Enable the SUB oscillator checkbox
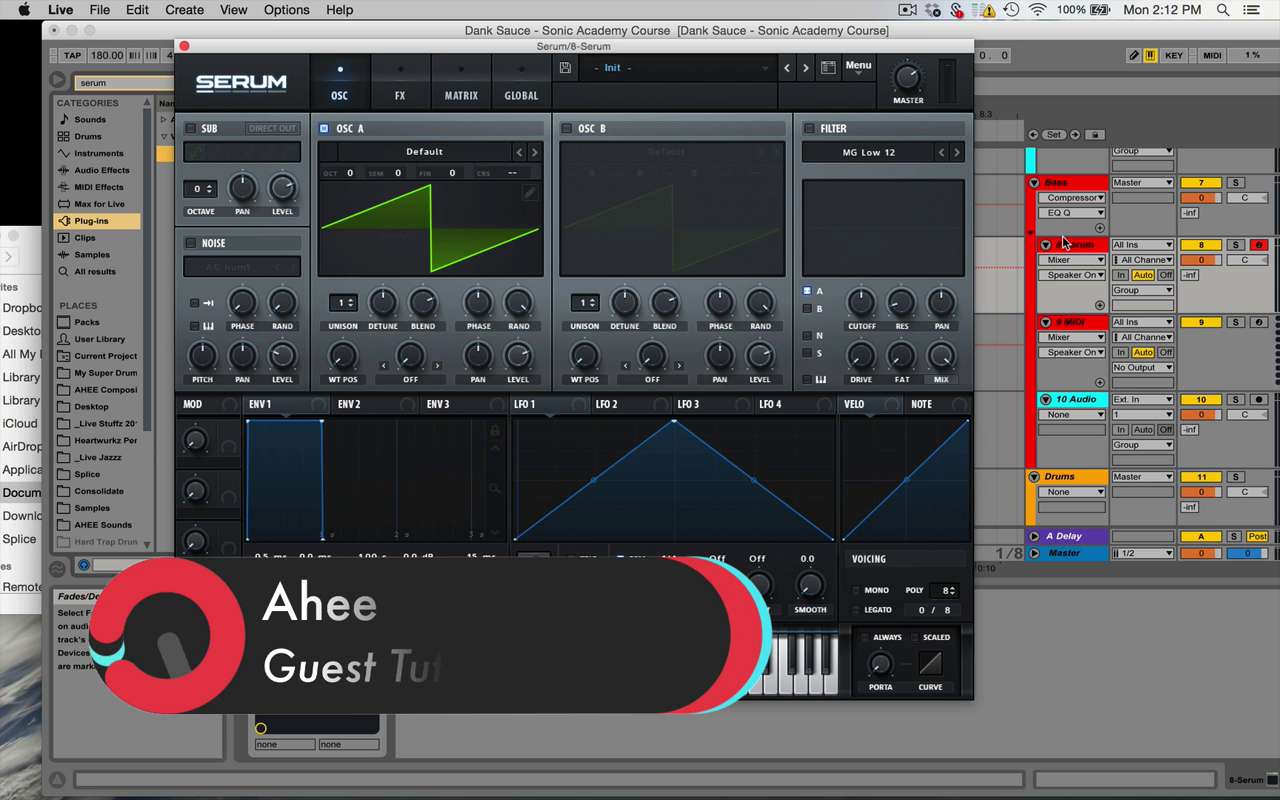Viewport: 1280px width, 800px height. [191, 129]
